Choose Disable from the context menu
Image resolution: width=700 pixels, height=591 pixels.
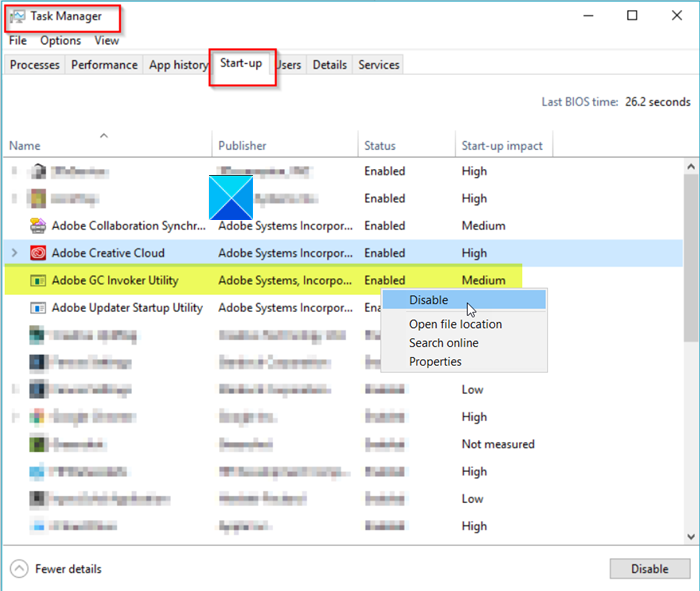[x=464, y=300]
